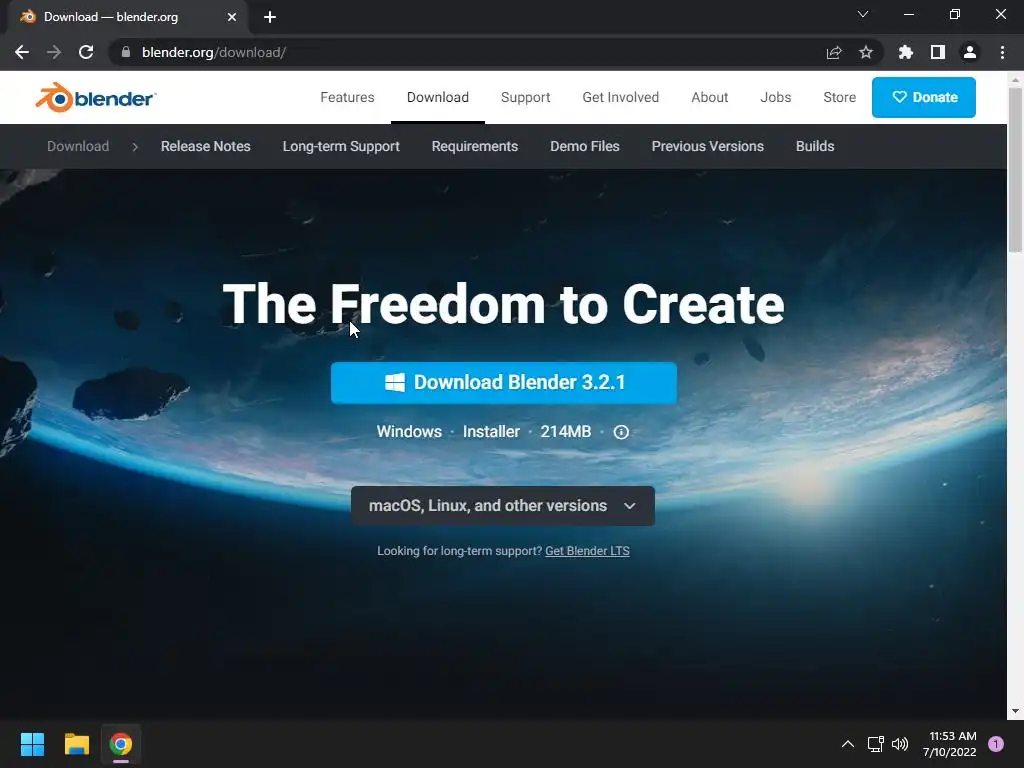The width and height of the screenshot is (1024, 768).
Task: Open the Builds link
Action: click(x=815, y=146)
